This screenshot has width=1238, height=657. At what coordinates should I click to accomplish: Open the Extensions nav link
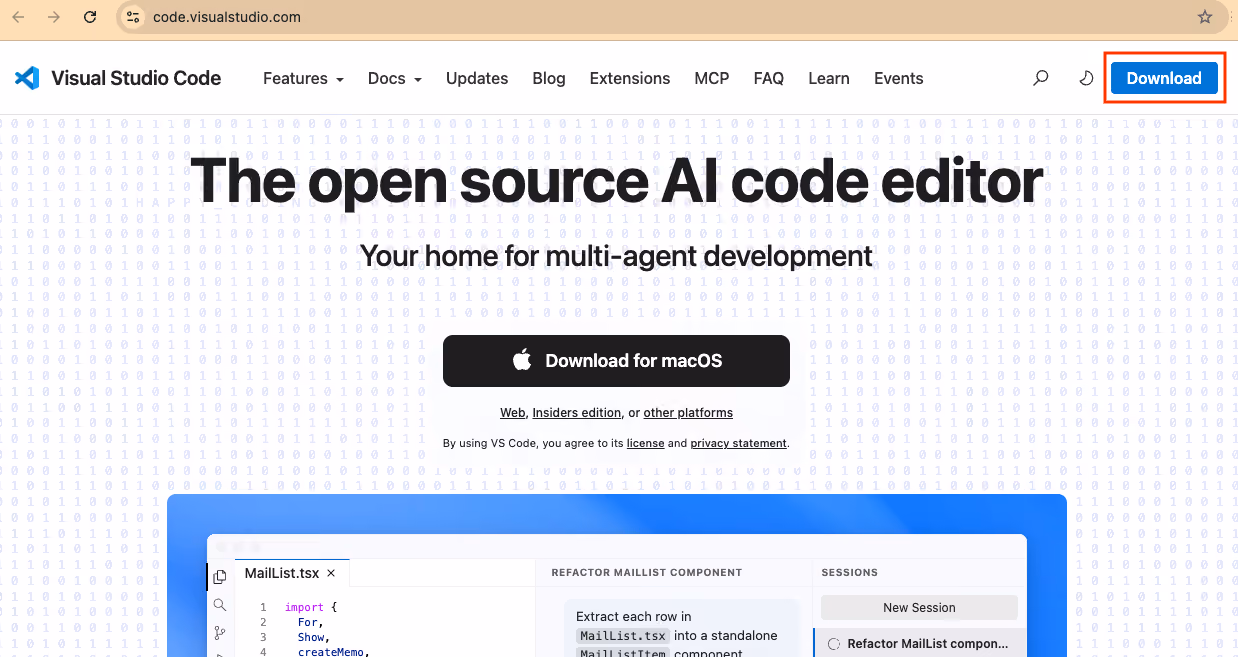point(630,78)
